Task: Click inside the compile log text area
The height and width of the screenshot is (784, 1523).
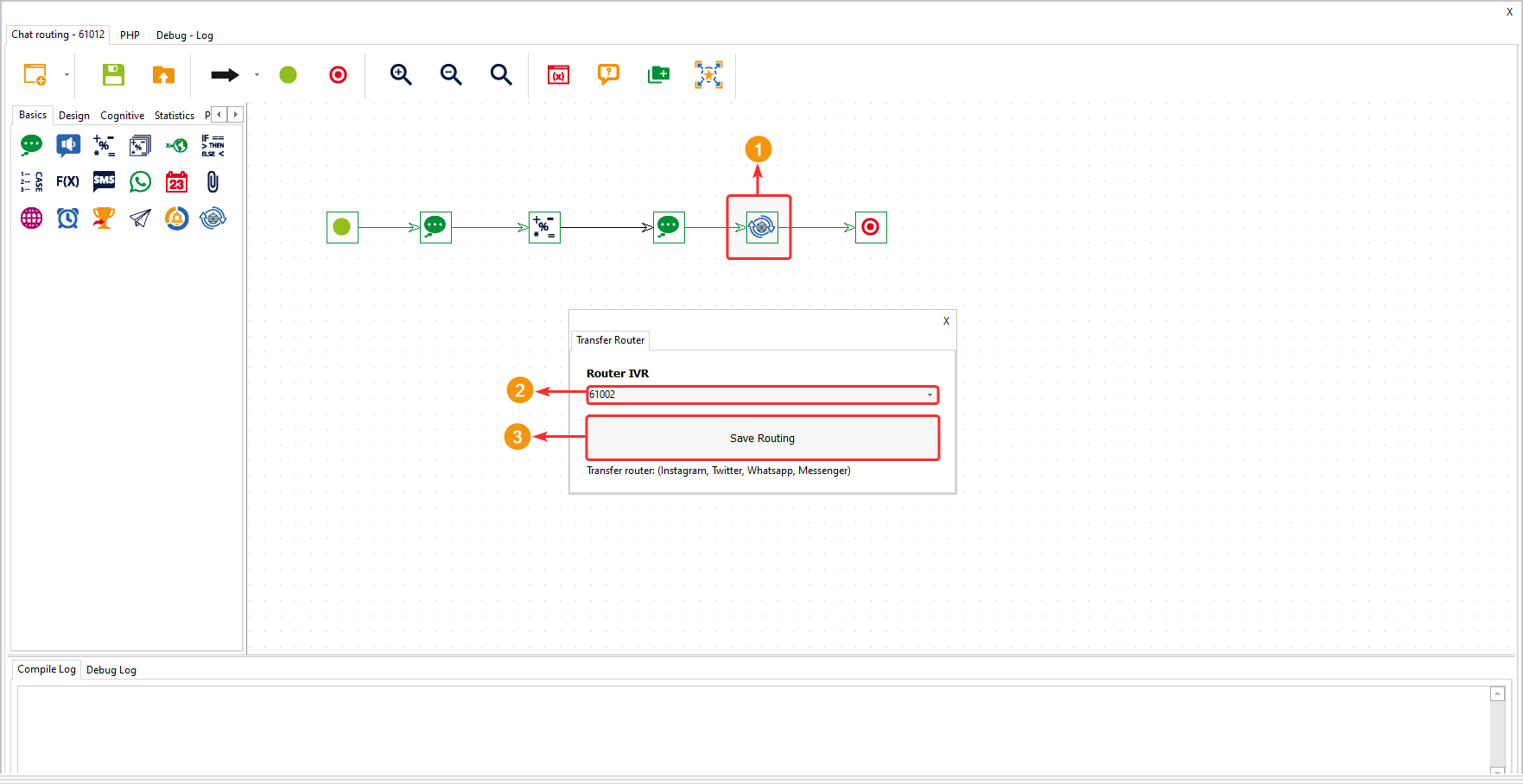Action: (x=753, y=730)
